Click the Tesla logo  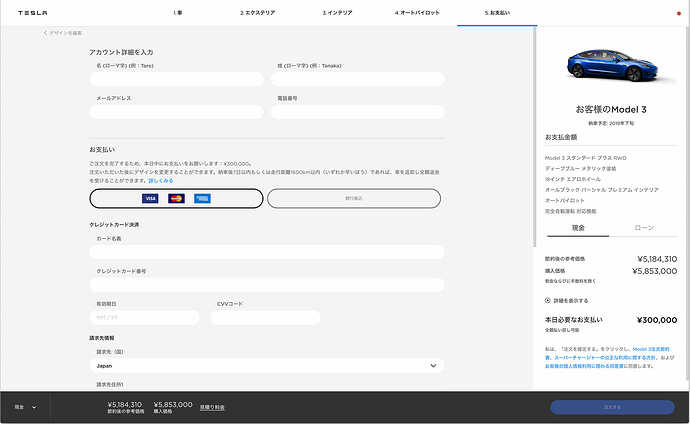click(33, 13)
